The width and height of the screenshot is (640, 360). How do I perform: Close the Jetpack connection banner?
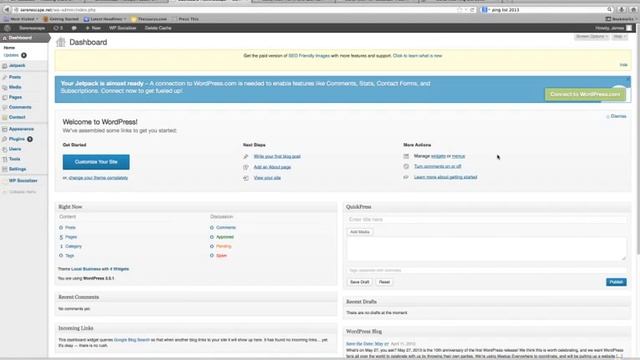[628, 79]
